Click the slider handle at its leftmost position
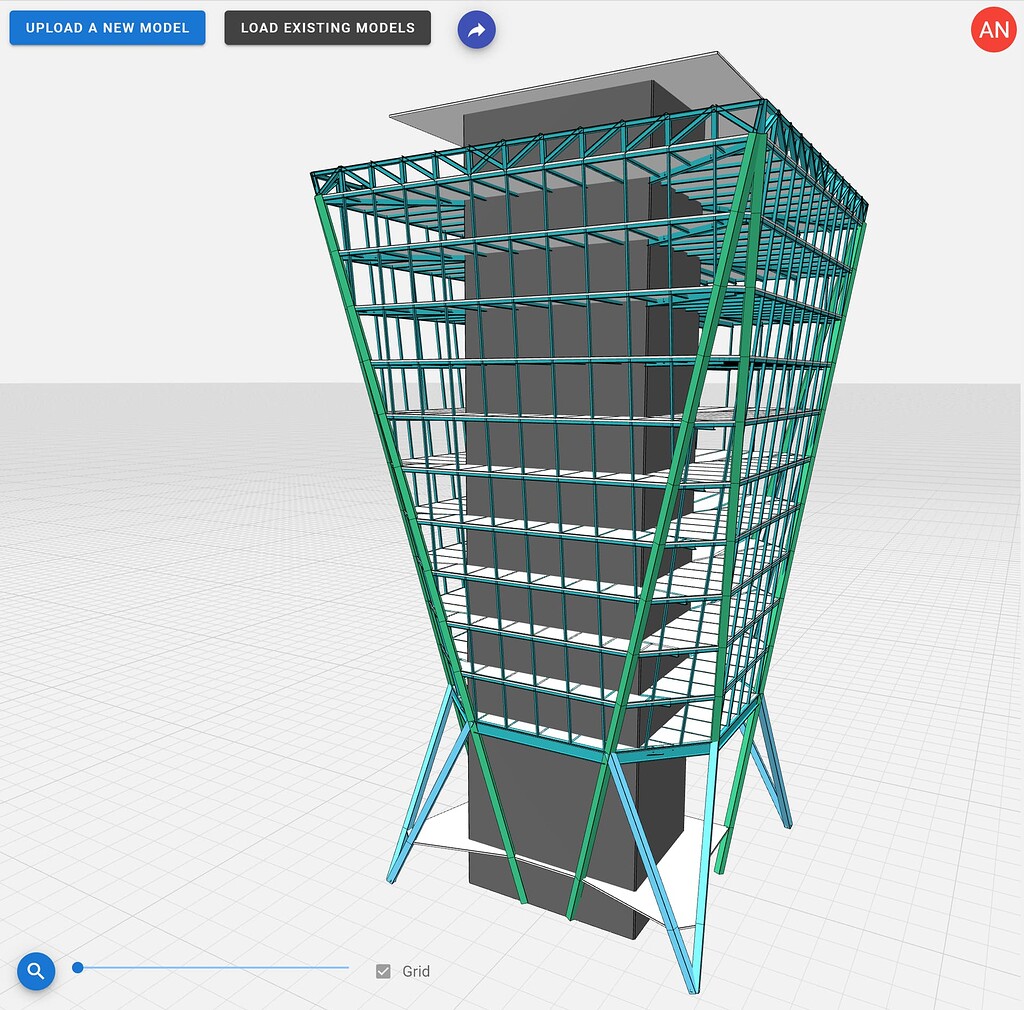Viewport: 1024px width, 1010px height. pos(76,967)
